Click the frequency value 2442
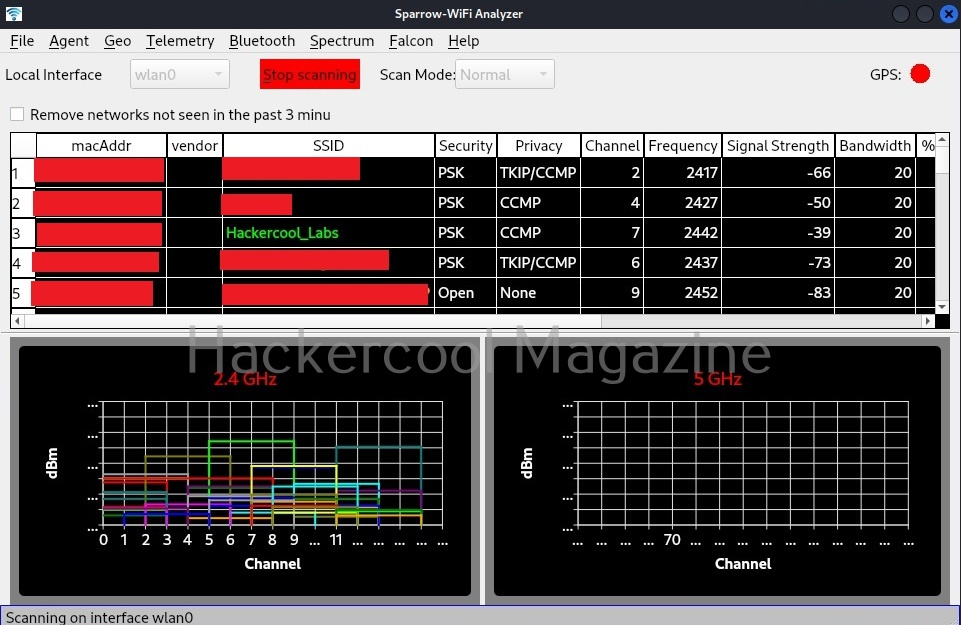This screenshot has height=625, width=961. click(701, 233)
